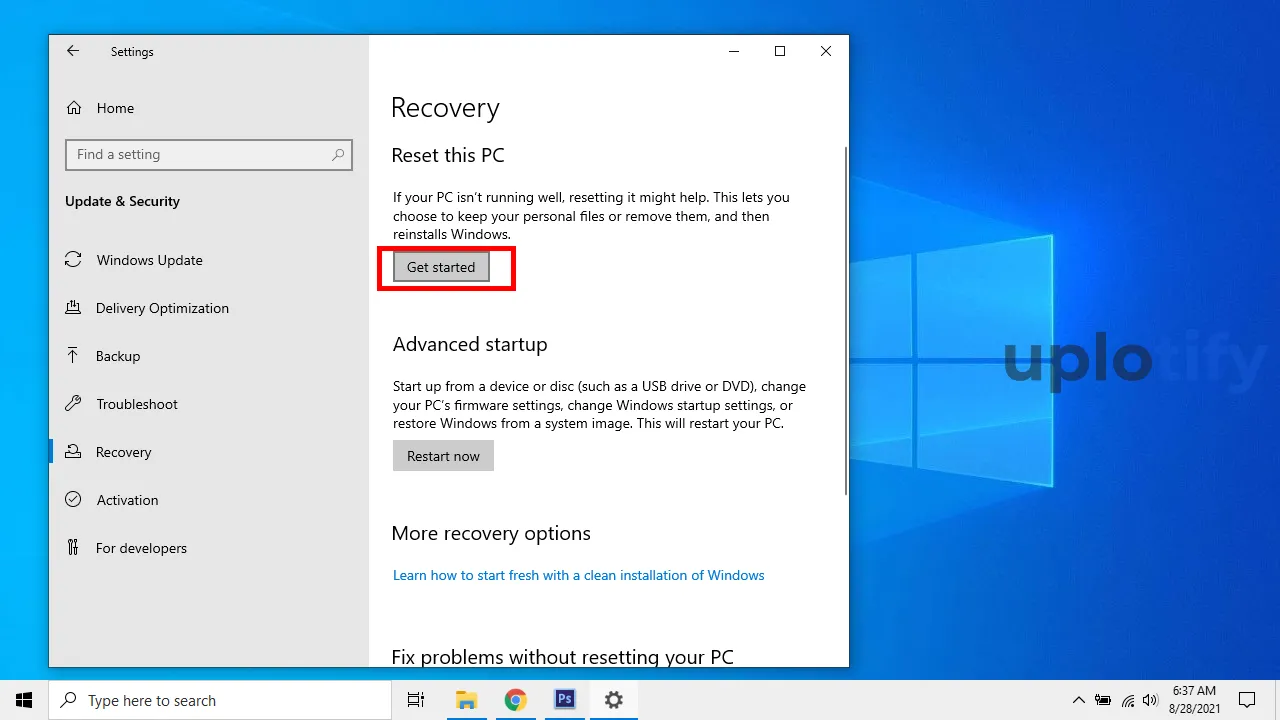Click the Troubleshoot wrench icon
Image resolution: width=1280 pixels, height=720 pixels.
(x=73, y=404)
